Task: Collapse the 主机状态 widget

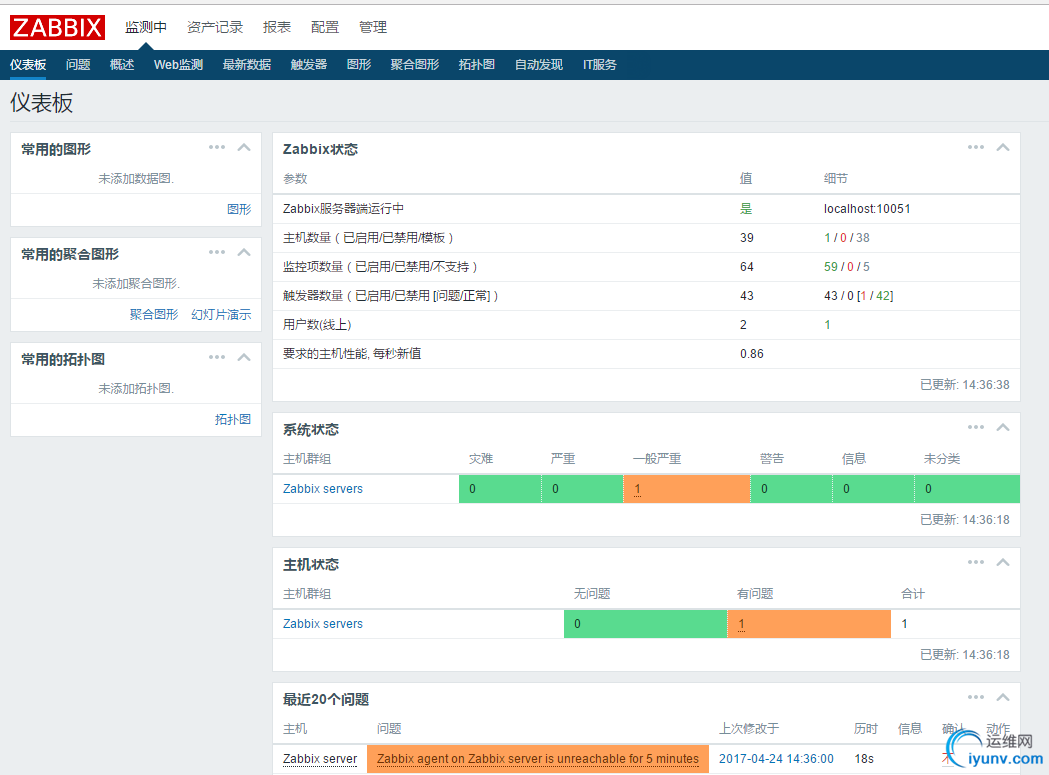Action: (1003, 562)
